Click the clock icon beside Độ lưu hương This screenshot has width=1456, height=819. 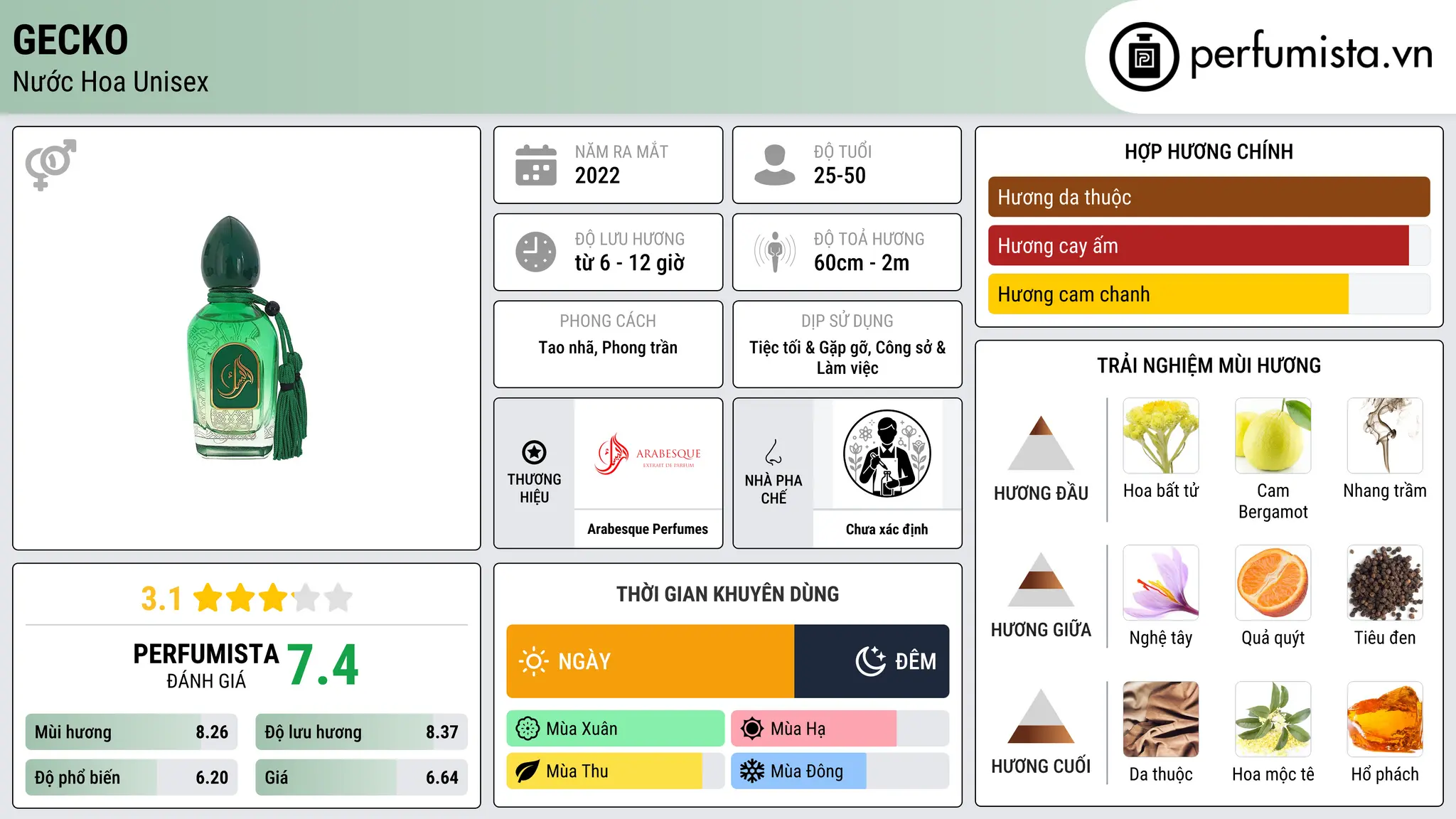(x=536, y=252)
